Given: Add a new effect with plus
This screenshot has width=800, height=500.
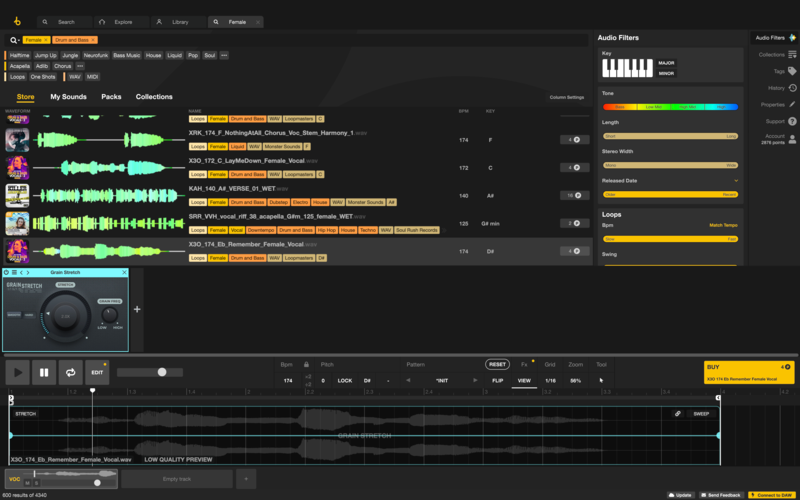Looking at the screenshot, I should 137,309.
